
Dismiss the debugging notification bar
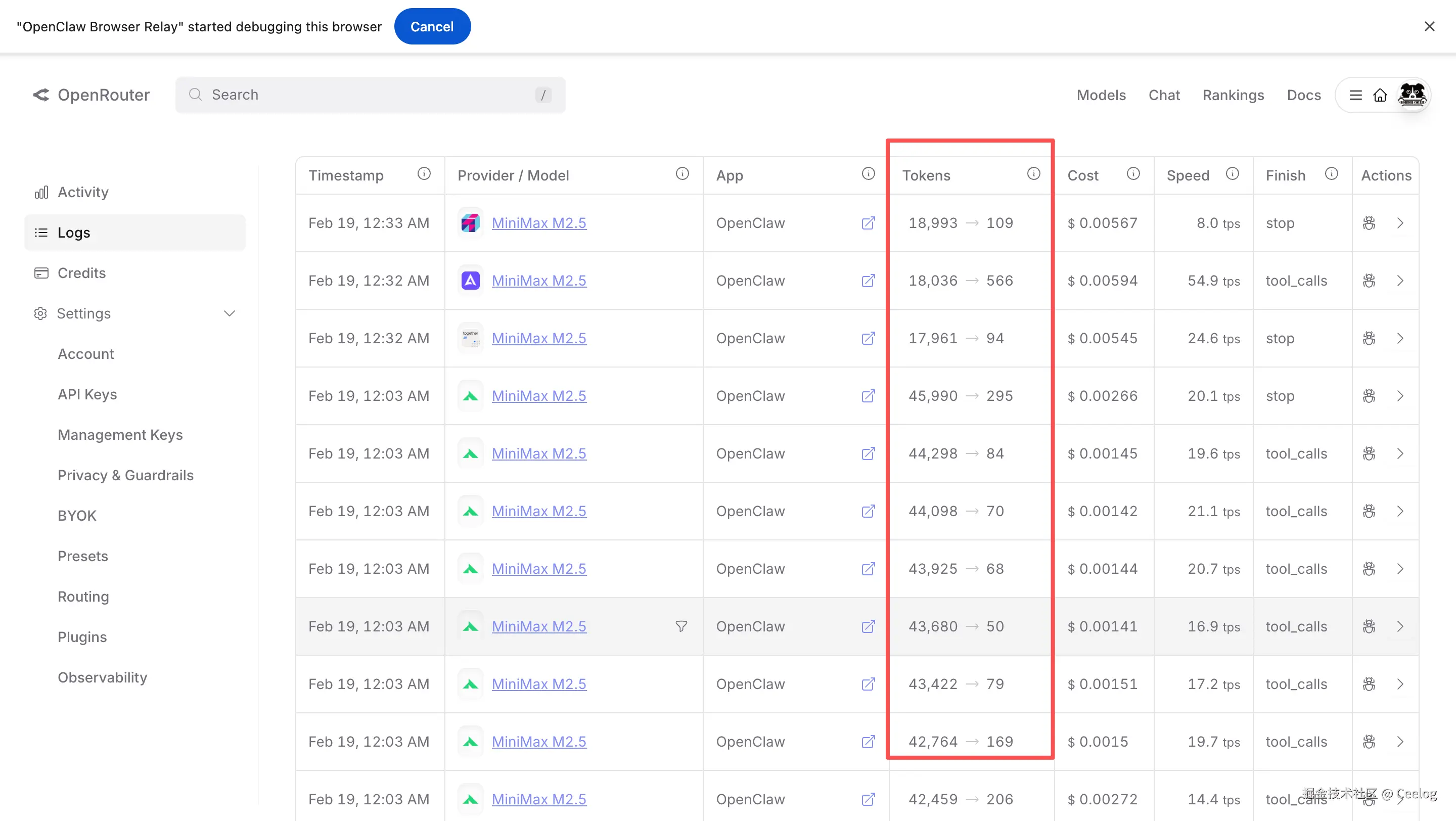1429,27
